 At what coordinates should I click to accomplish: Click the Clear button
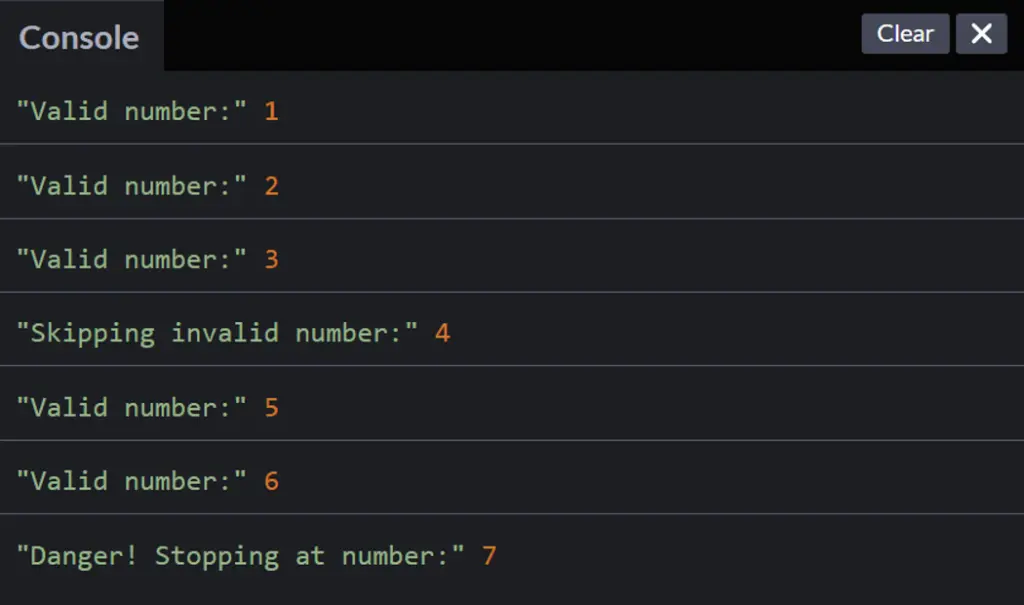pyautogui.click(x=905, y=34)
